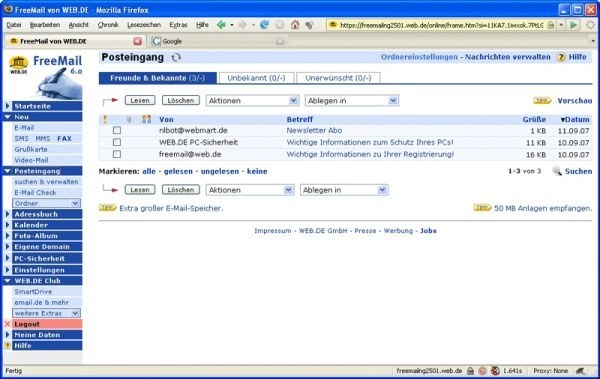
Task: Open the tab list dropdown at tab bar right
Action: point(593,41)
